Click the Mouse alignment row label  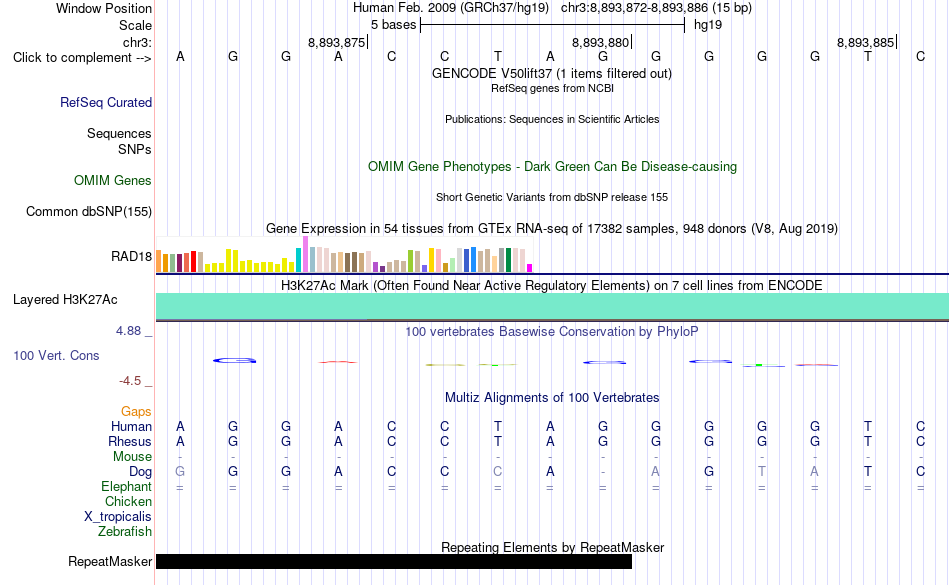coord(132,457)
